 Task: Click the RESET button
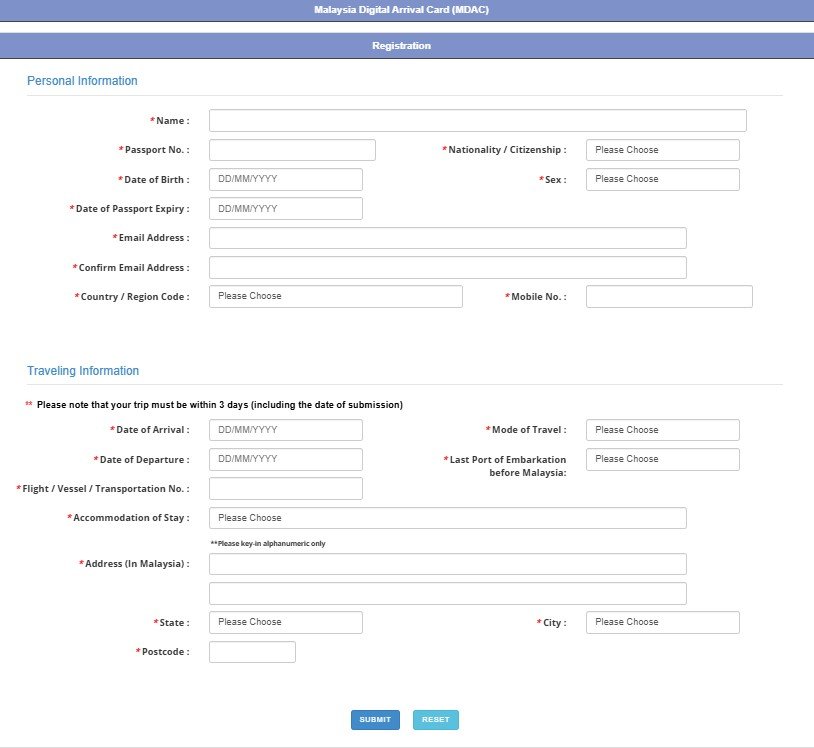coord(435,719)
